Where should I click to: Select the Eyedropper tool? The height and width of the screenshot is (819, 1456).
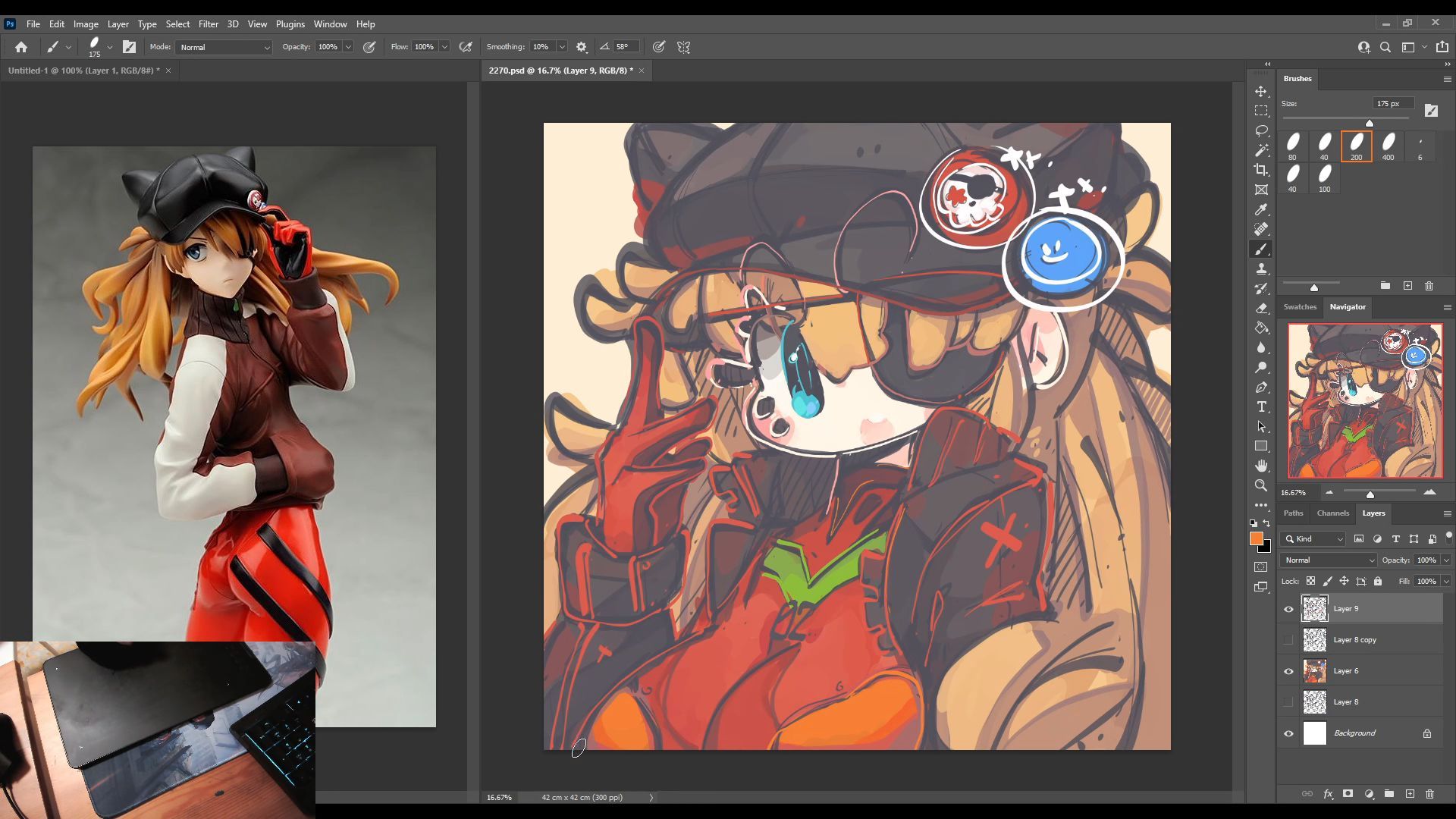click(1261, 209)
